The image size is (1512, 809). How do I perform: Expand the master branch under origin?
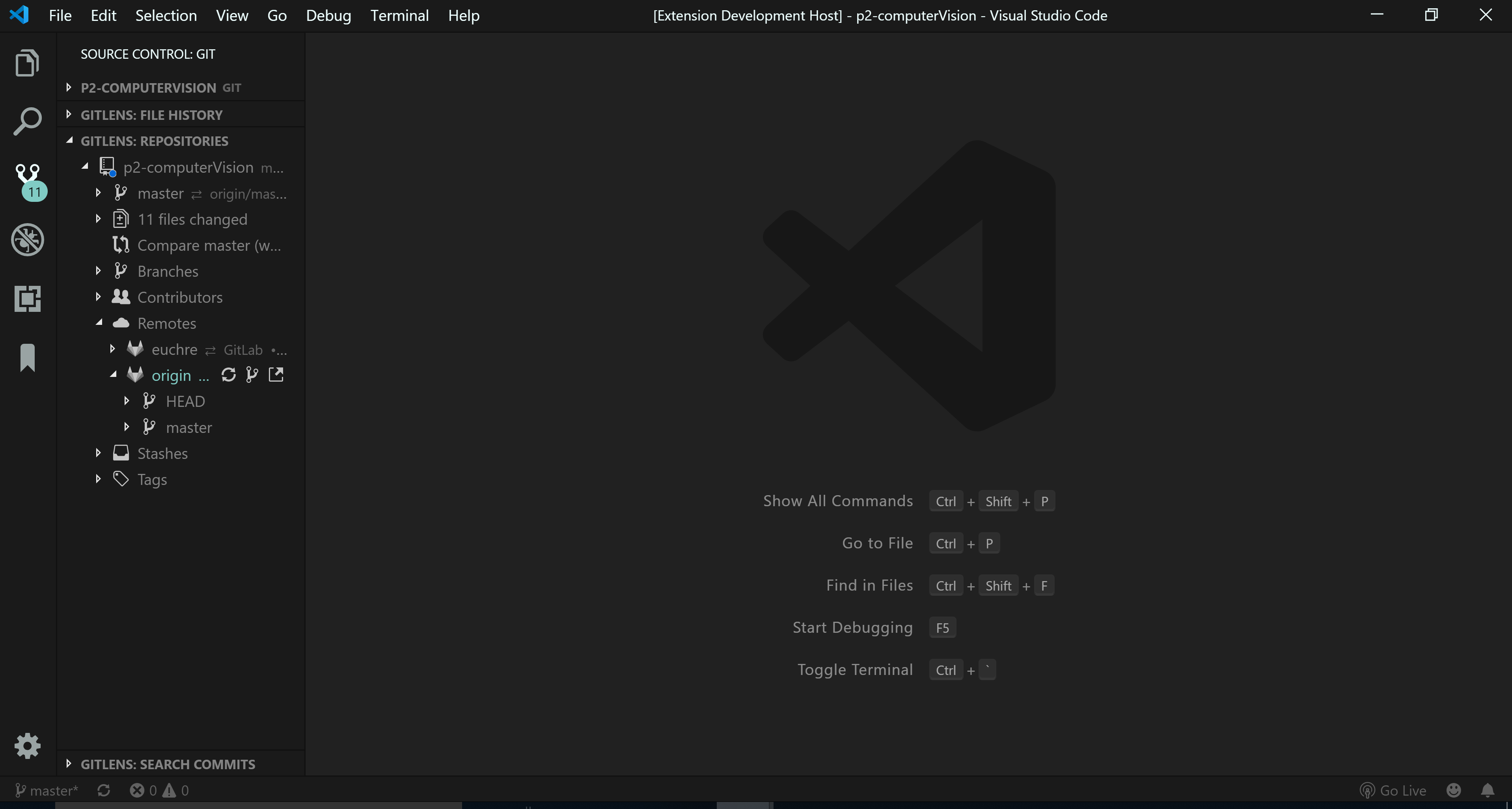click(x=126, y=427)
